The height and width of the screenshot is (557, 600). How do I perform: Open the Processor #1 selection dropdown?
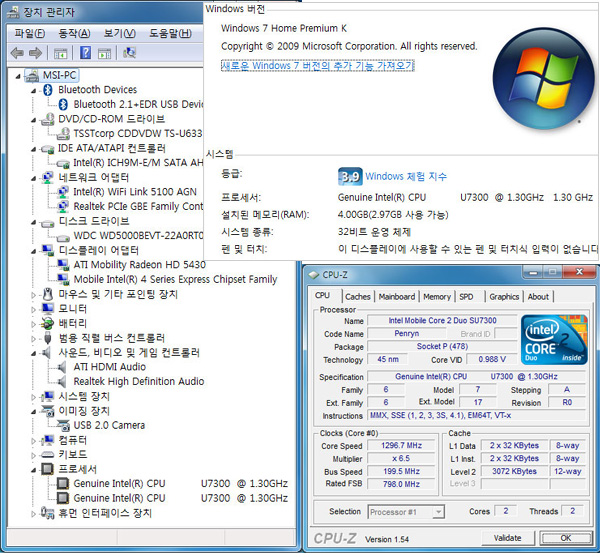coord(405,511)
